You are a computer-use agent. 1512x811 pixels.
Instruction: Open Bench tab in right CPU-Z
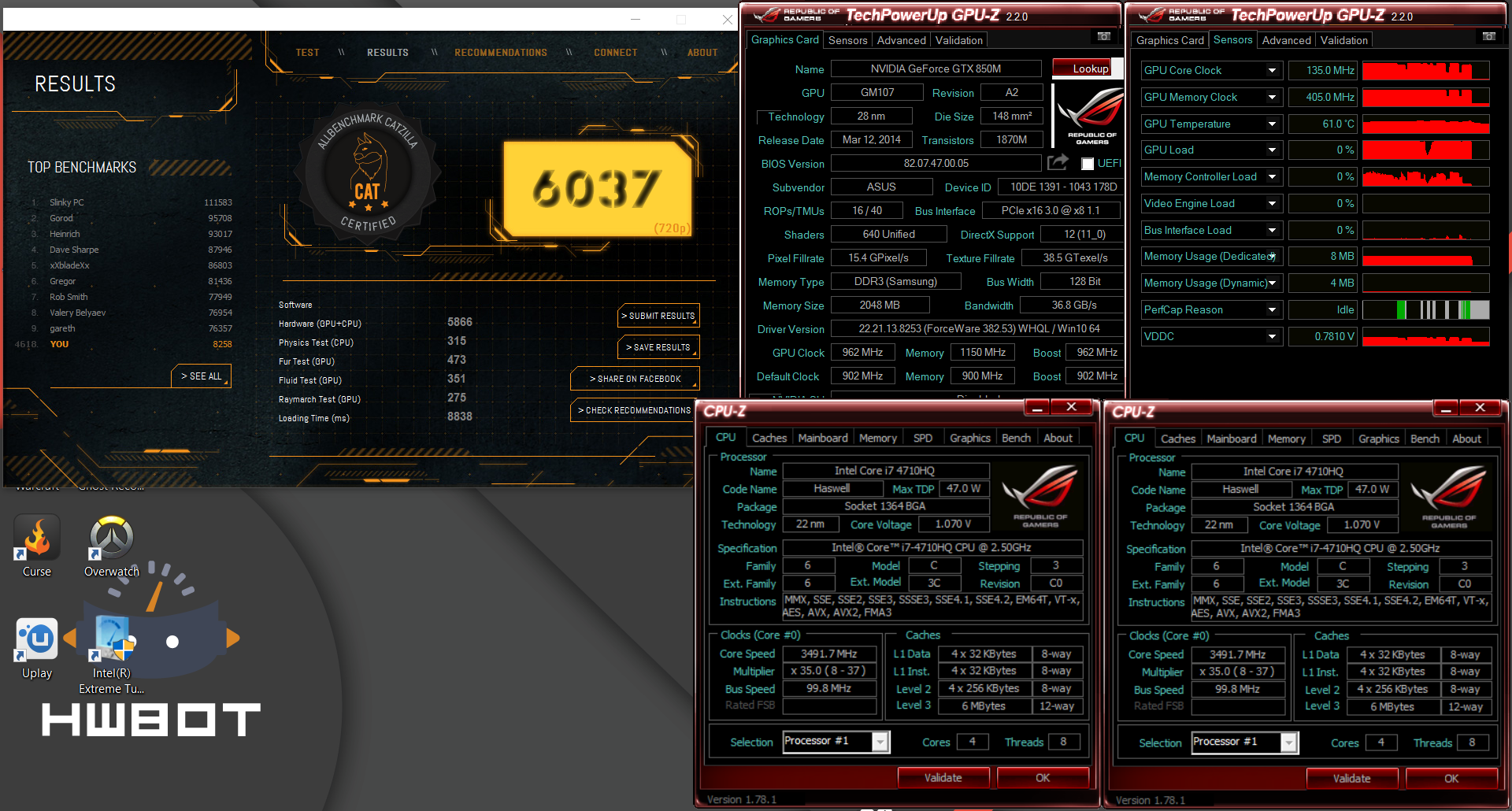pos(1424,439)
